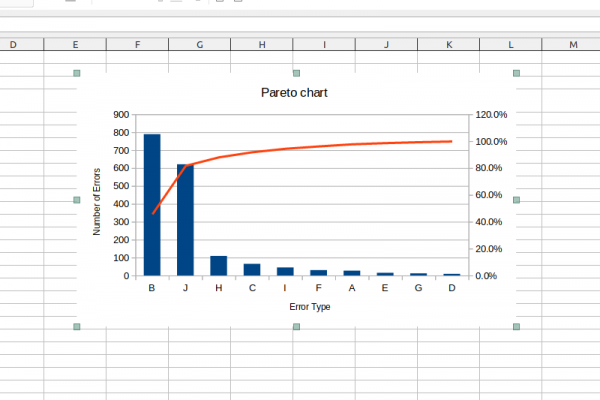600x400 pixels.
Task: Click the column K header
Action: [x=449, y=45]
